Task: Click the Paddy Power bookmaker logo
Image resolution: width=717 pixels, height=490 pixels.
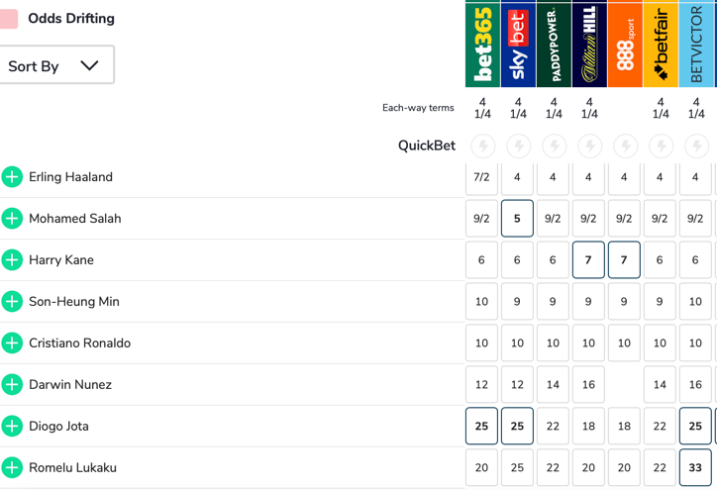Action: coord(553,44)
